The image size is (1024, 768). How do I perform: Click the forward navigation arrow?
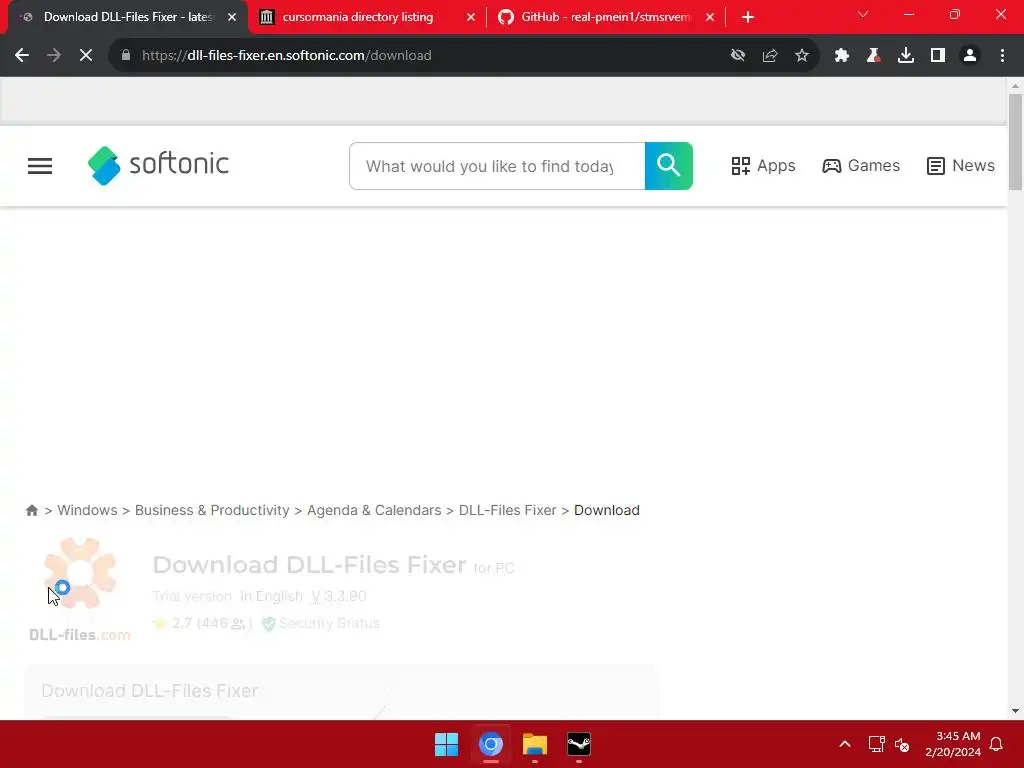pyautogui.click(x=54, y=56)
